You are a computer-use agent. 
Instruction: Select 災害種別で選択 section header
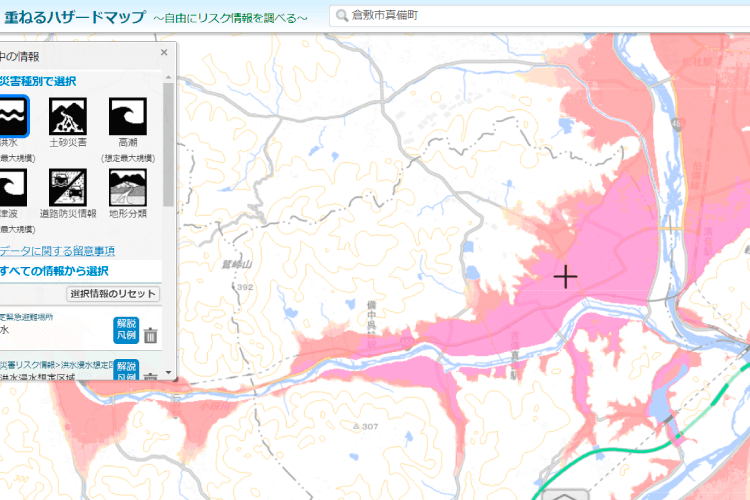click(x=38, y=81)
